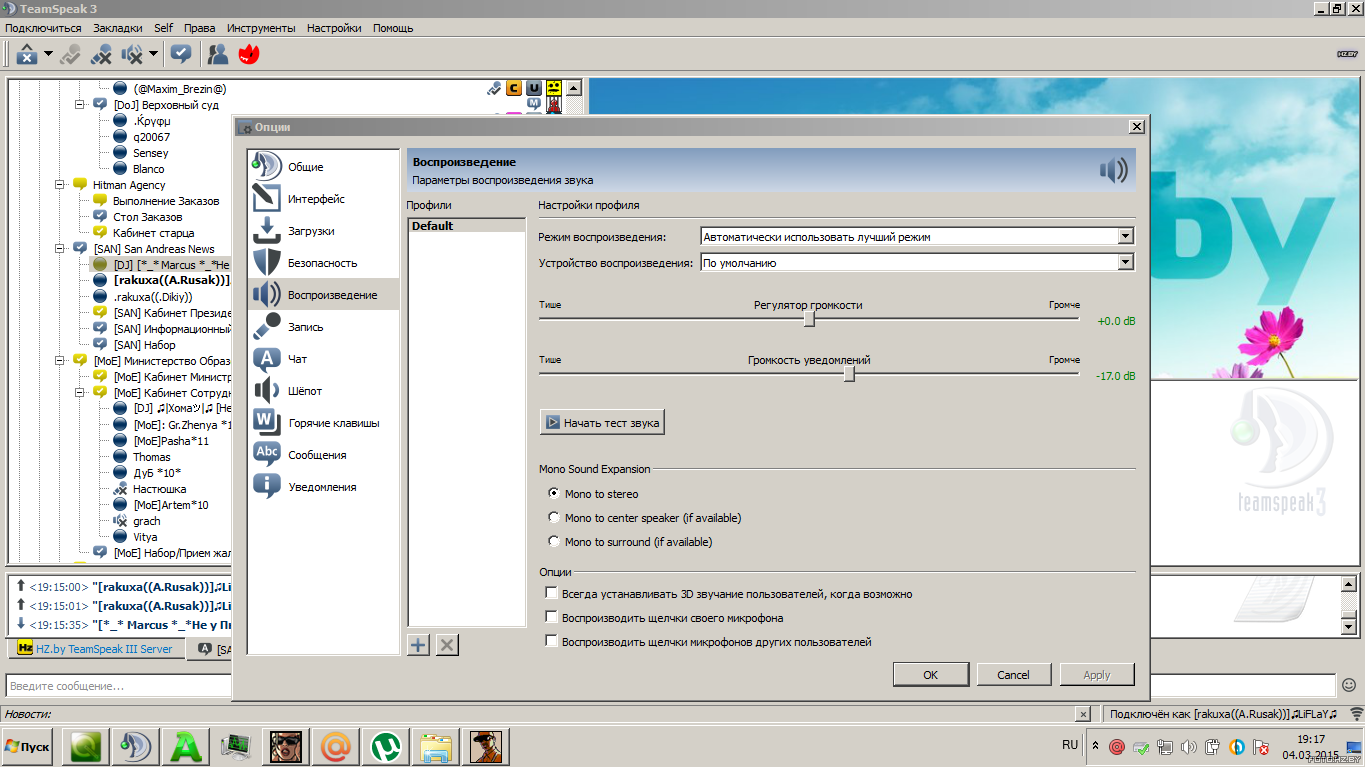Select the Mono to stereo radio option

[554, 494]
